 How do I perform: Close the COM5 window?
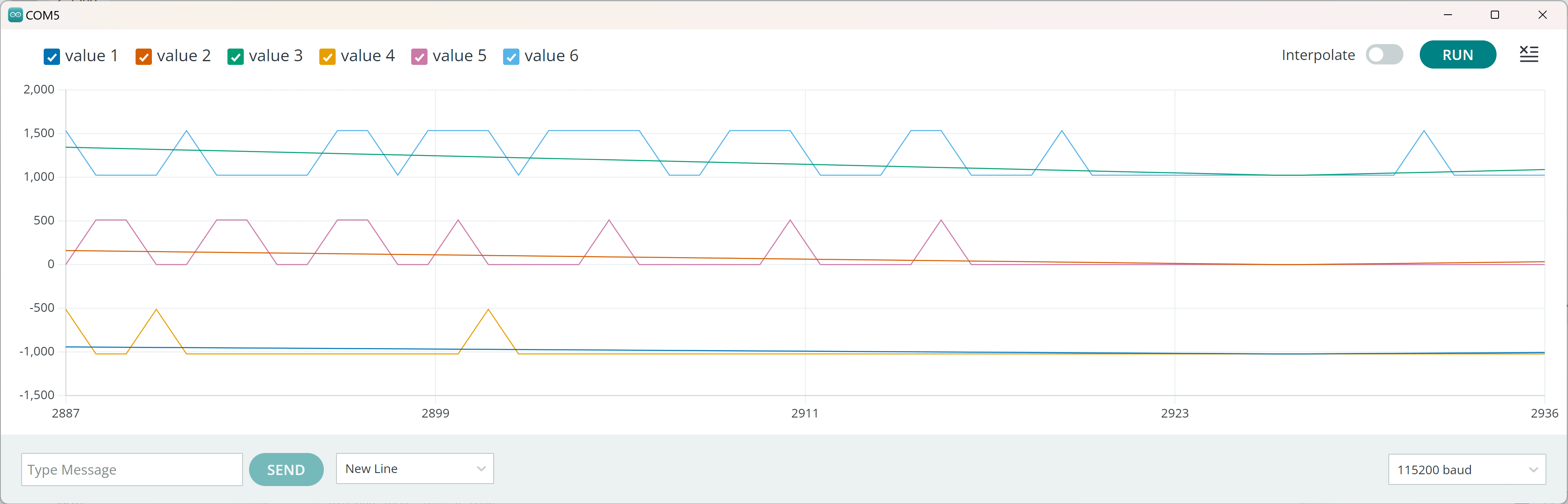[x=1542, y=15]
